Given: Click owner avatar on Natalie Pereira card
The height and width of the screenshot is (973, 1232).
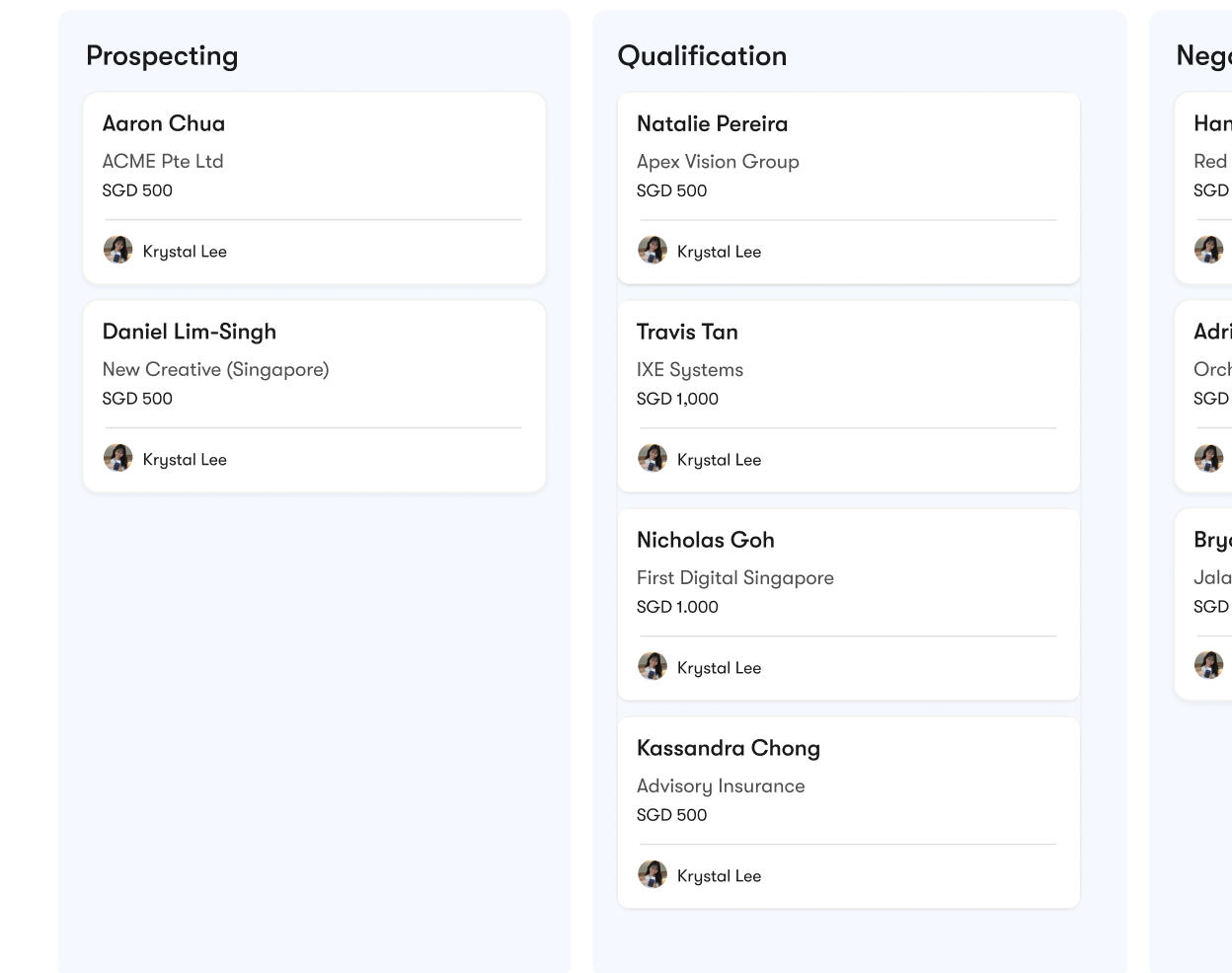Looking at the screenshot, I should [653, 250].
